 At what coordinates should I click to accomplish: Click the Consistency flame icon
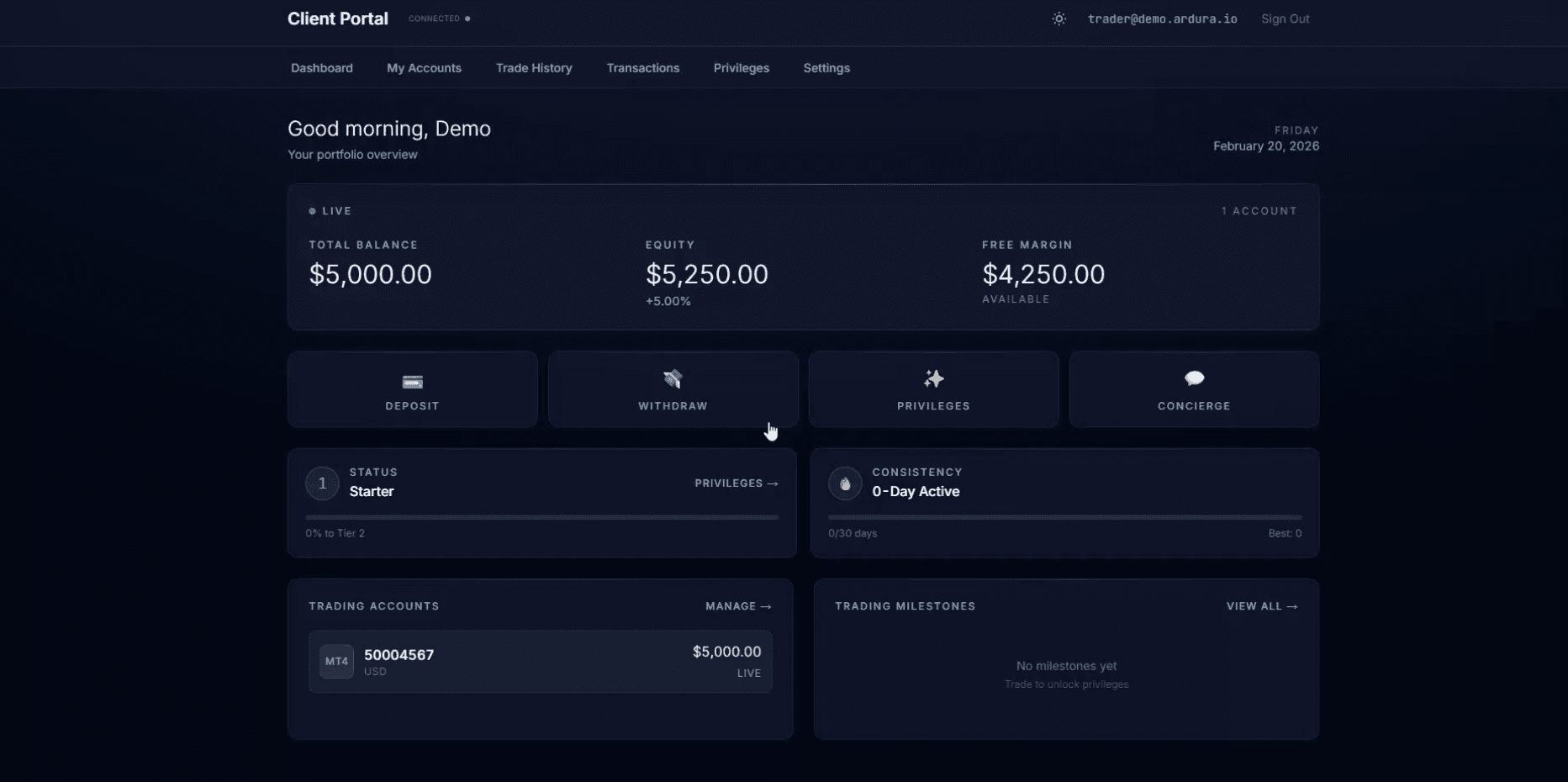click(845, 483)
